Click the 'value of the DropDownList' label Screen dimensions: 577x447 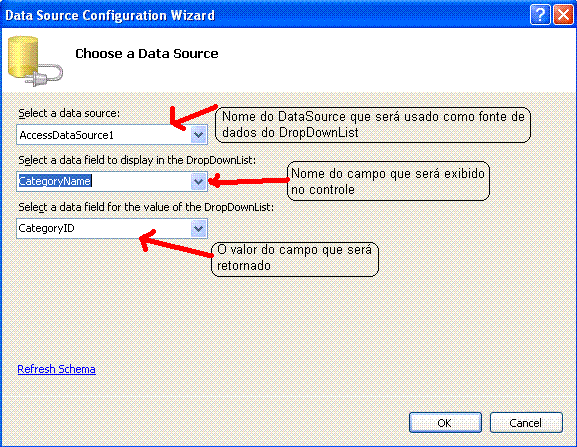(x=146, y=207)
